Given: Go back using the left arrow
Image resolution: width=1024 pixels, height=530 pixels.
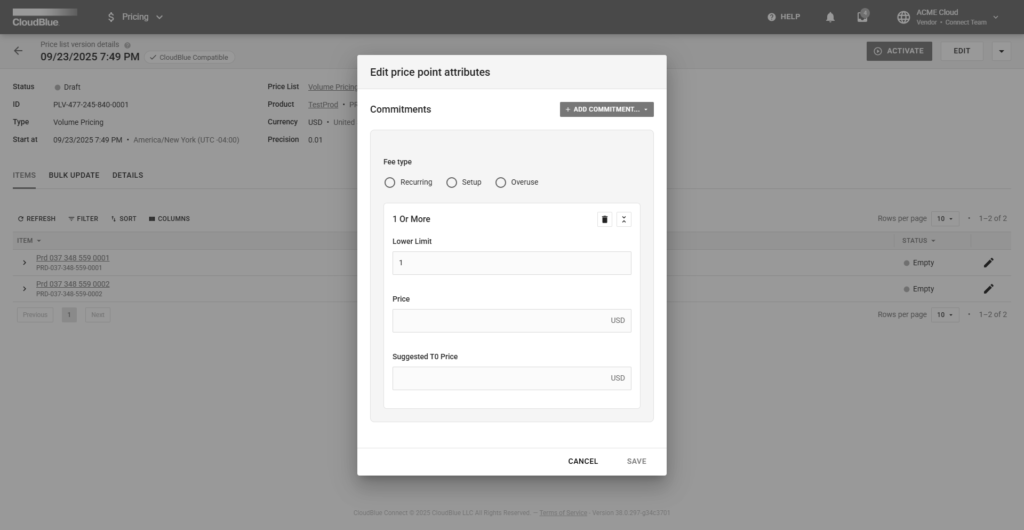Looking at the screenshot, I should (18, 51).
